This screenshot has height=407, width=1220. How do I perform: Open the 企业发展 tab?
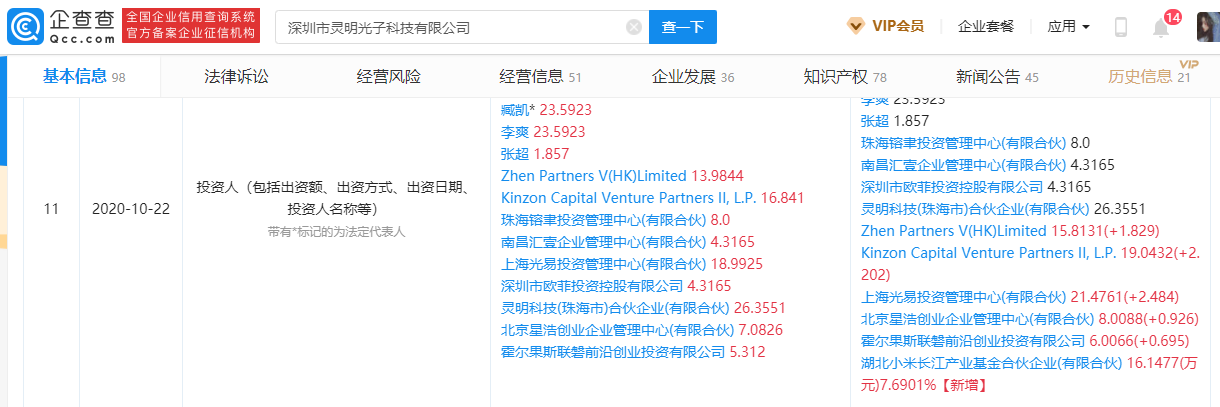[683, 77]
